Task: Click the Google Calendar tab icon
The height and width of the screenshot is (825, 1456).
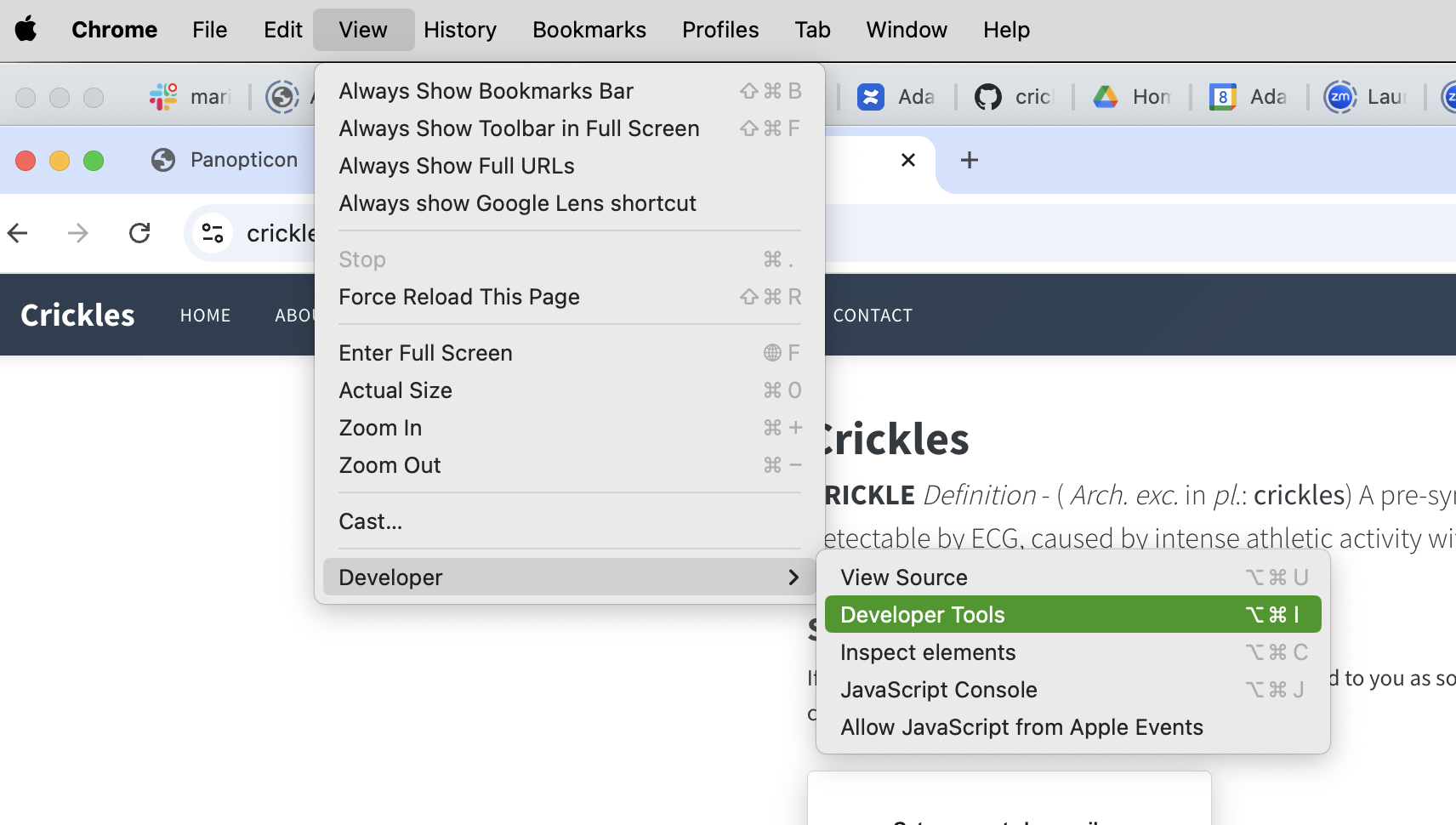Action: 1222,97
